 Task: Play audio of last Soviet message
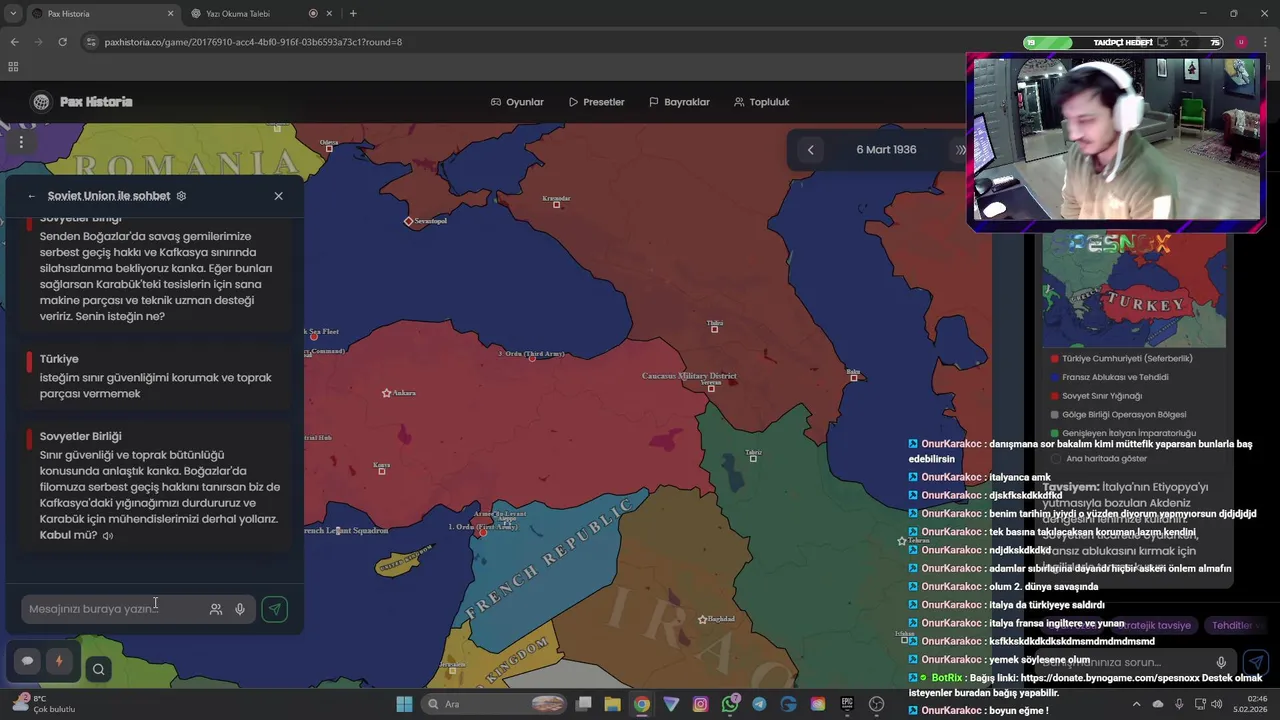[108, 536]
